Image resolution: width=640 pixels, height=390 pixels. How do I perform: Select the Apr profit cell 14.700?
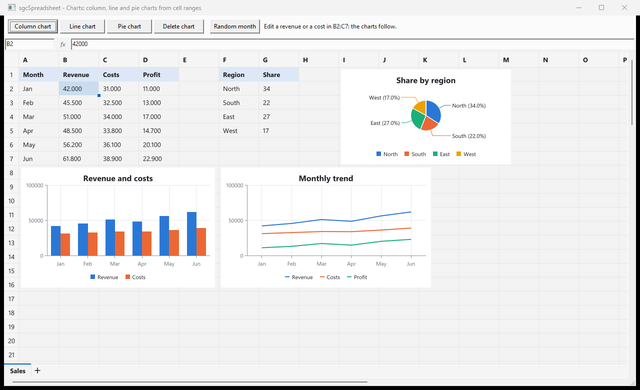[158, 131]
